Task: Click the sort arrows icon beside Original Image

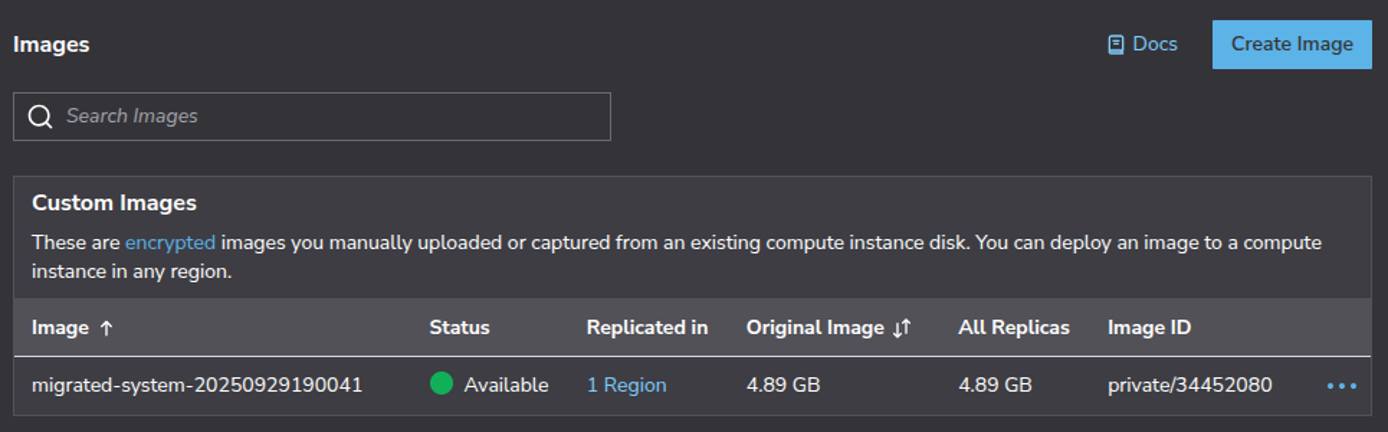Action: coord(902,328)
